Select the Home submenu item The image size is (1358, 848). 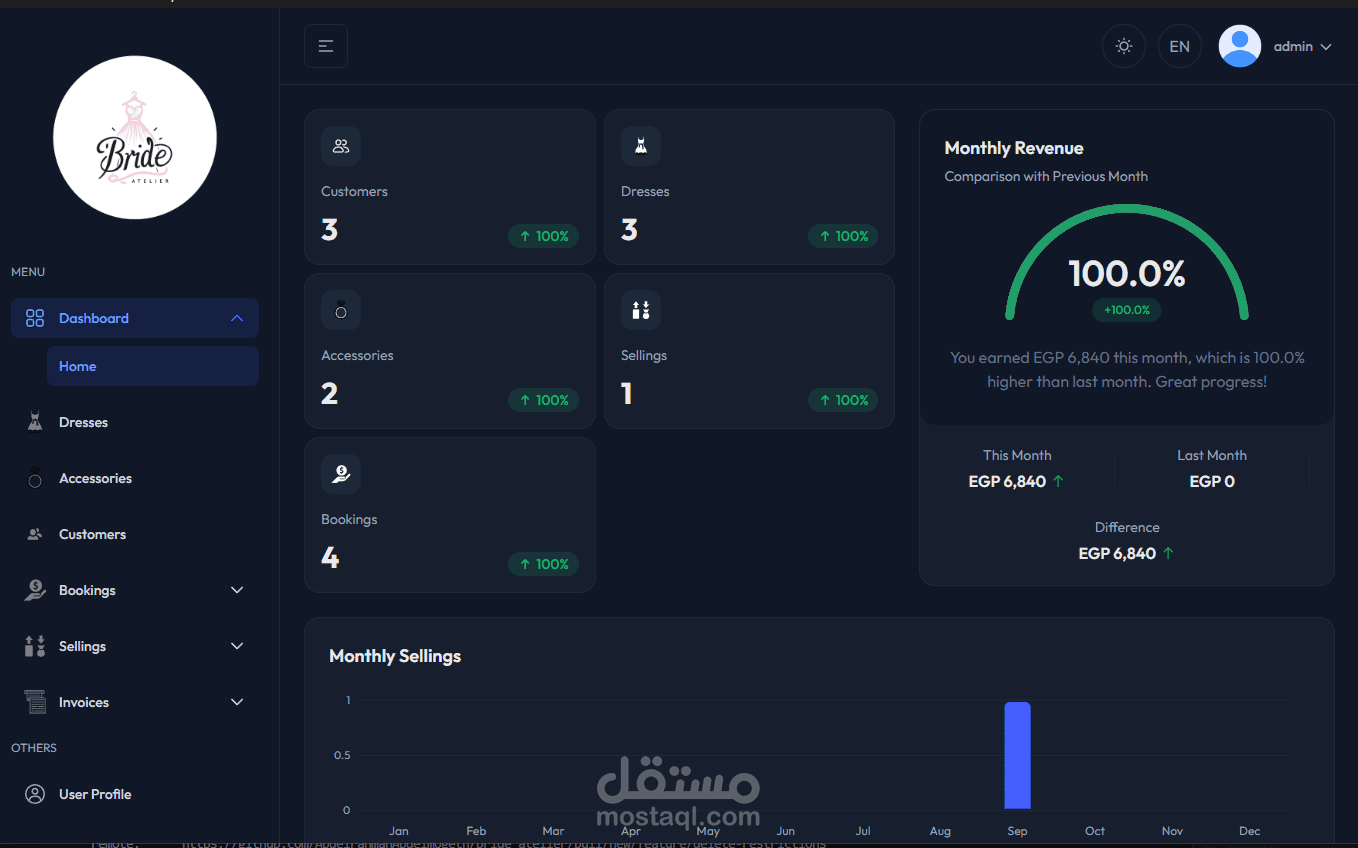[153, 366]
